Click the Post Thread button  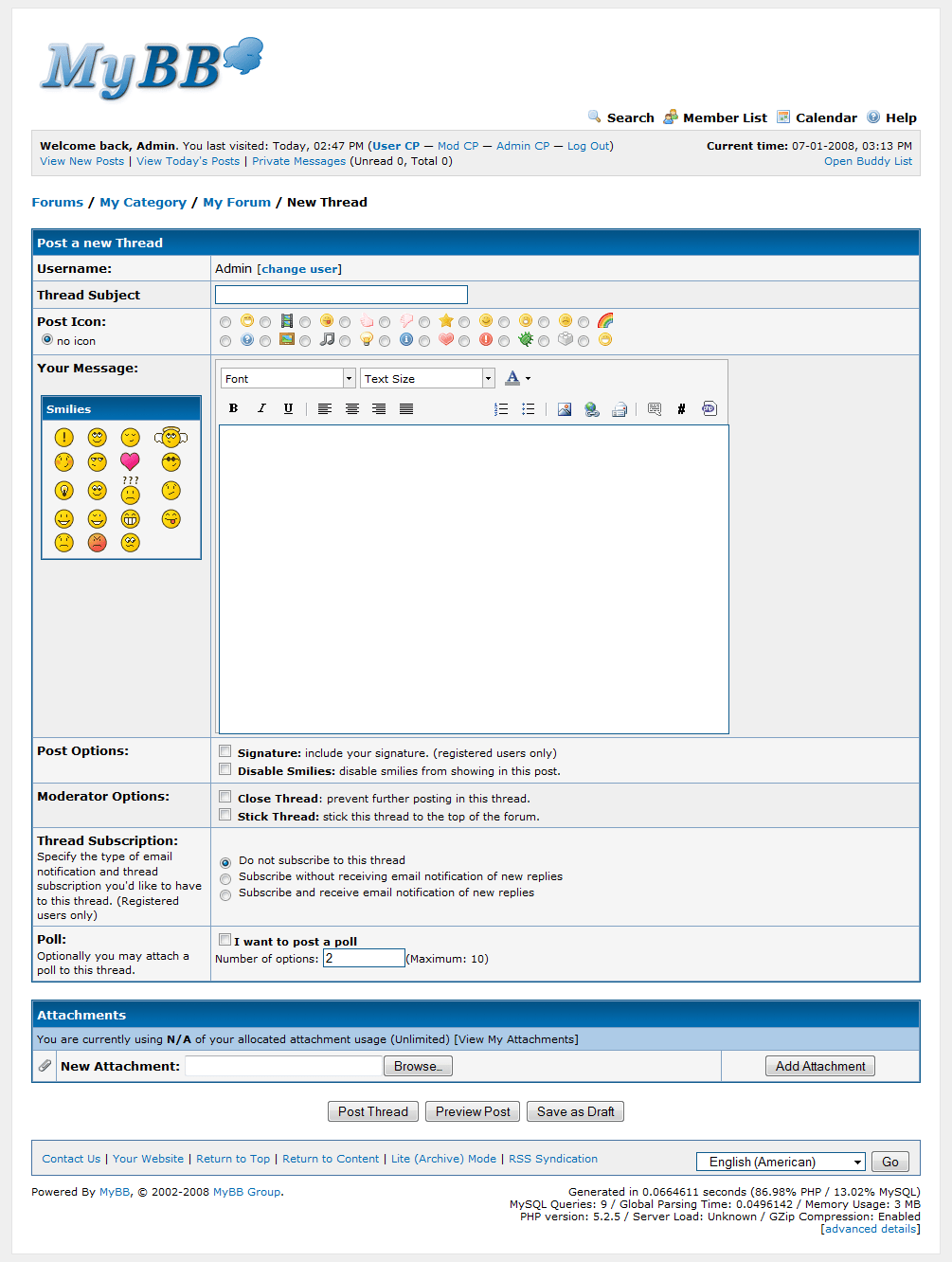(x=372, y=1110)
